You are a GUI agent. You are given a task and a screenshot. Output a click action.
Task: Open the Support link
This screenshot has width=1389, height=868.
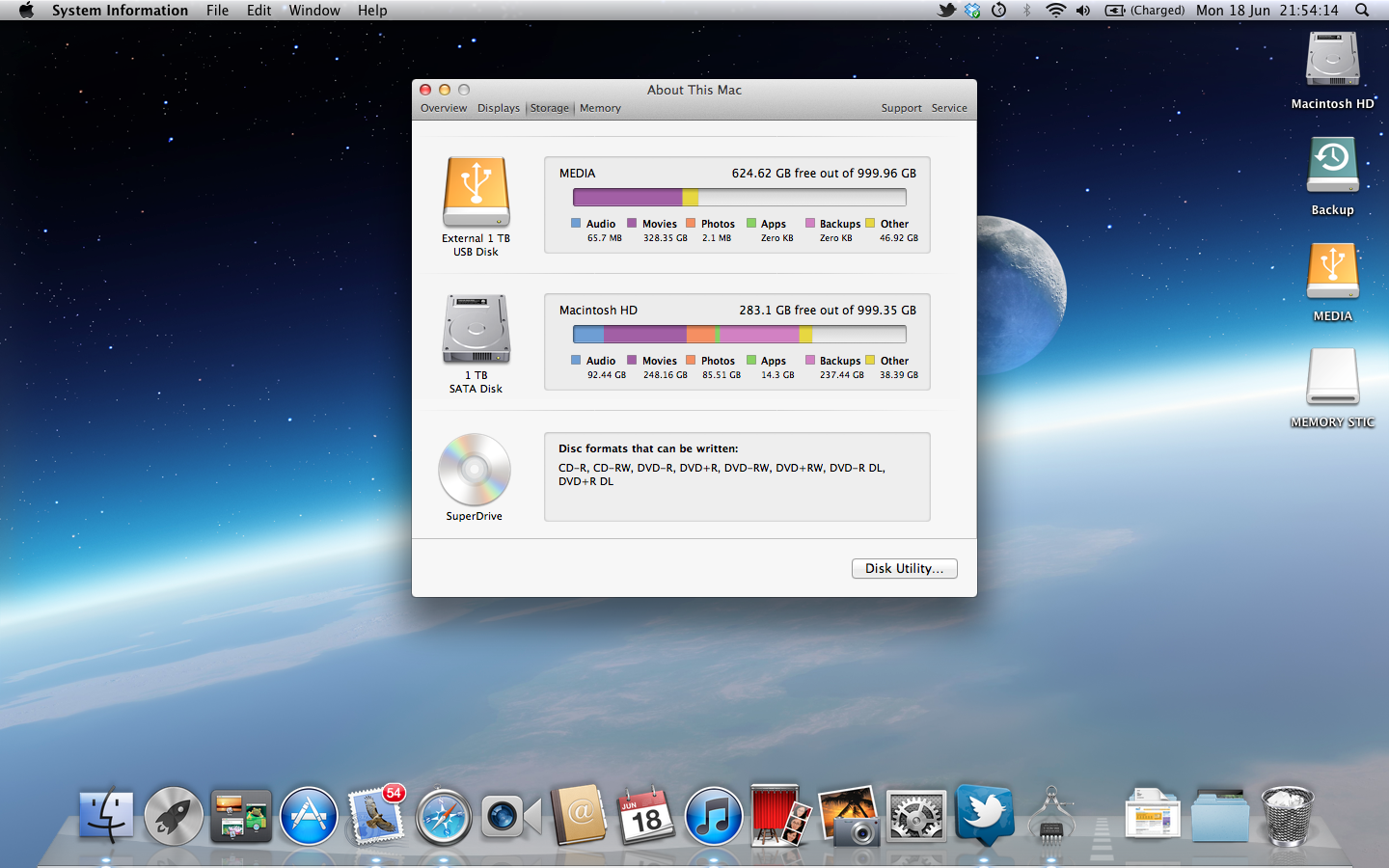coord(902,108)
